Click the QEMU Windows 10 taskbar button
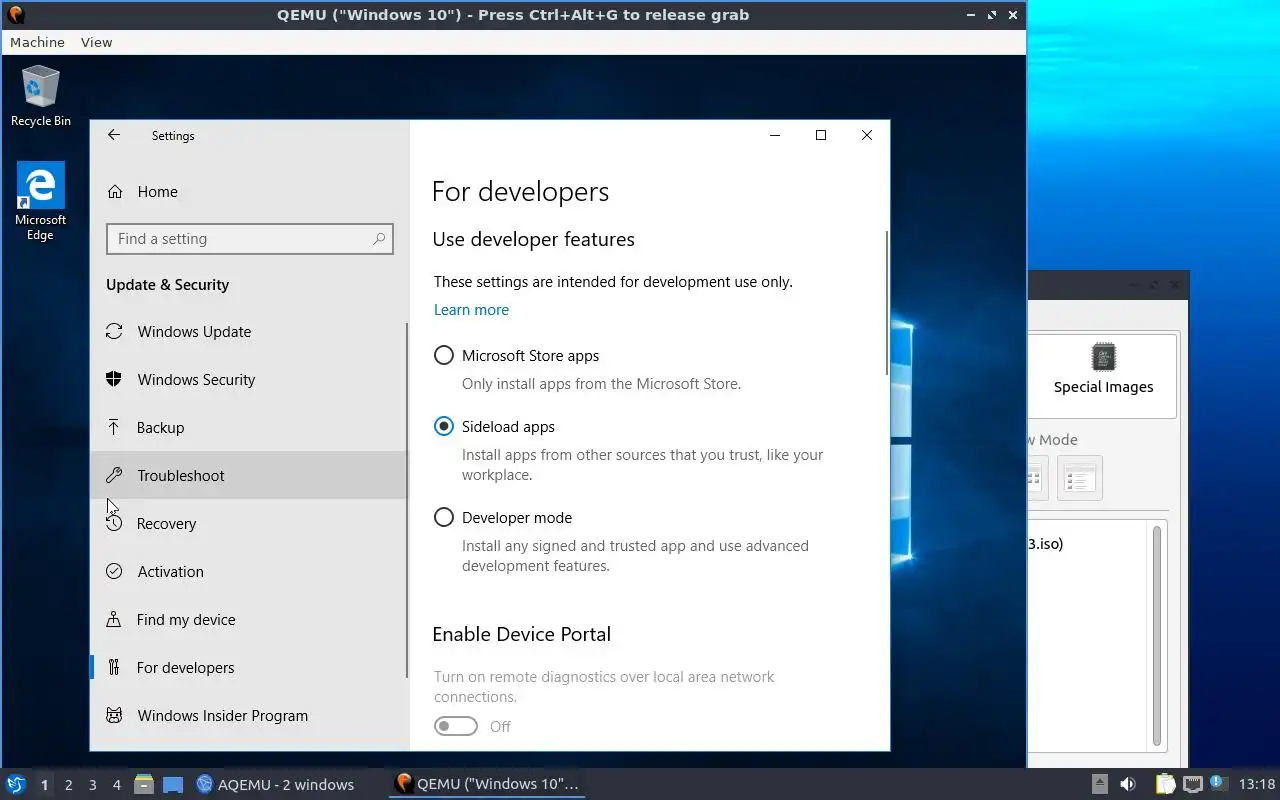The width and height of the screenshot is (1280, 800). coord(487,784)
